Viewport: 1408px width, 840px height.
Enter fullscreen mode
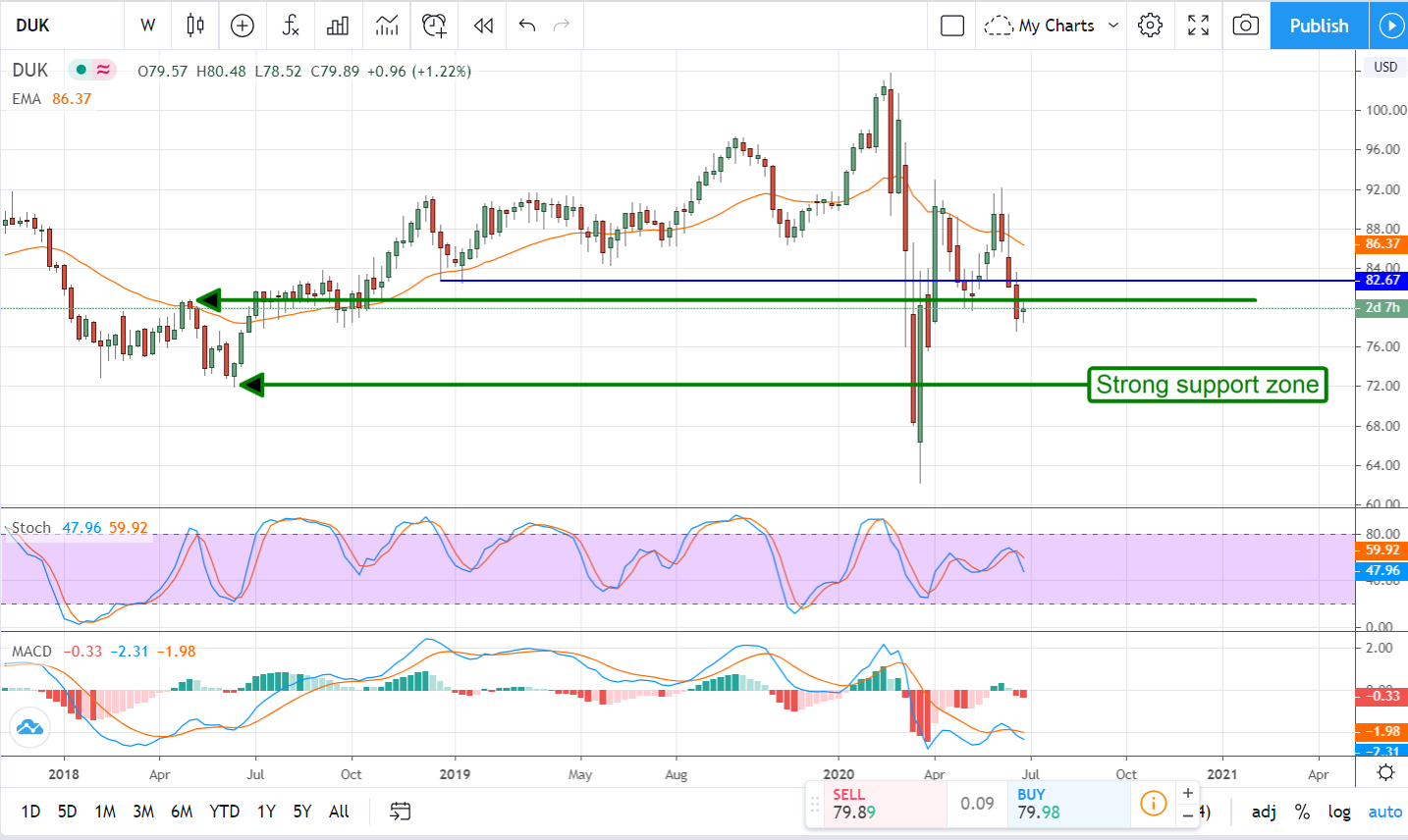[x=1198, y=26]
